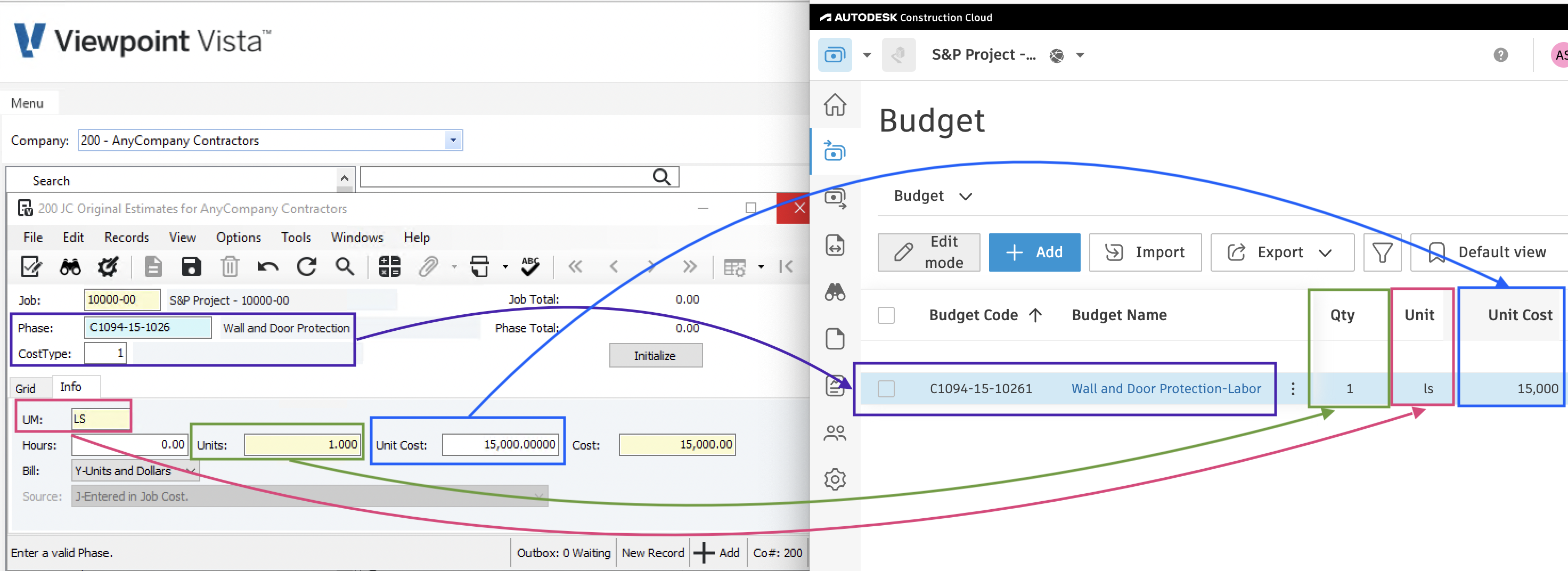Image resolution: width=1568 pixels, height=571 pixels.
Task: Click the edit record icon in Vista toolbar
Action: [x=31, y=267]
